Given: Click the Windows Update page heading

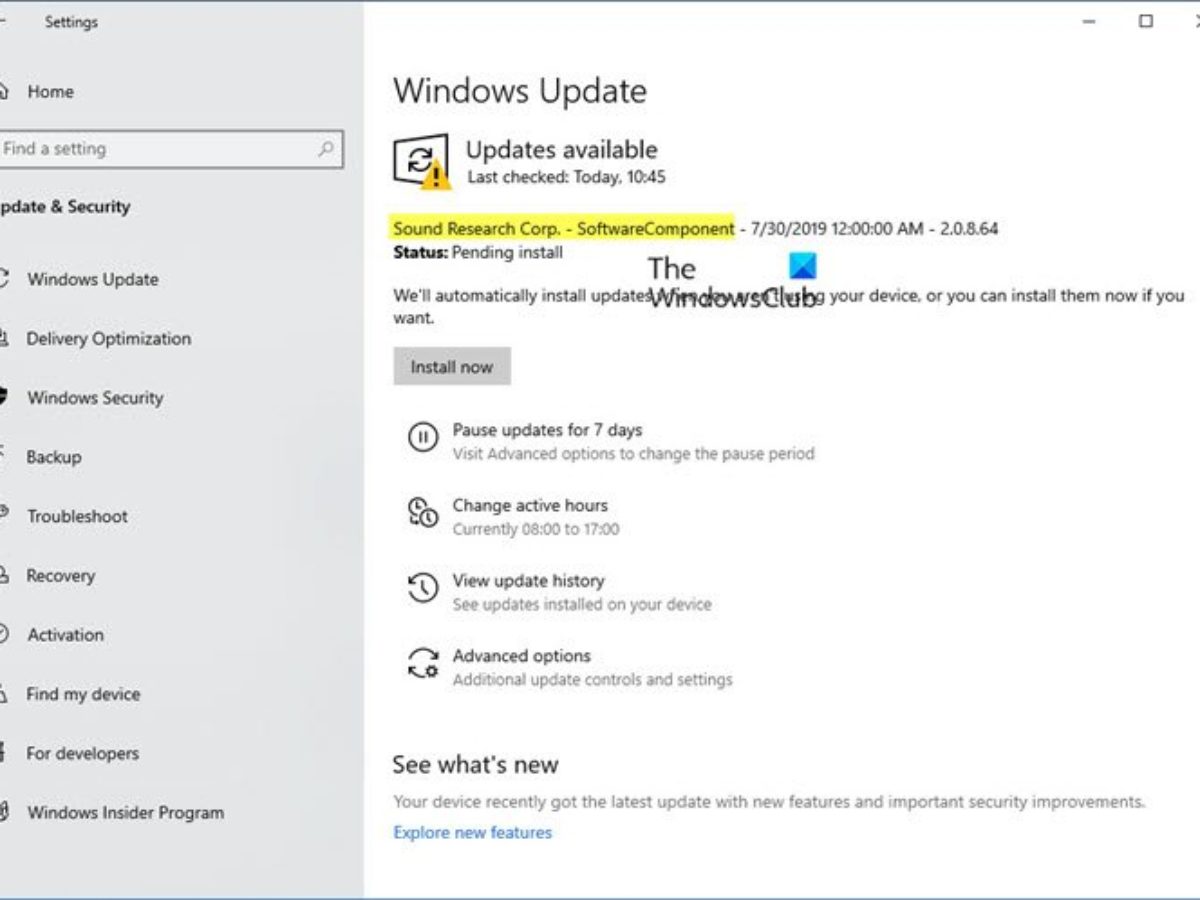Looking at the screenshot, I should pos(520,91).
